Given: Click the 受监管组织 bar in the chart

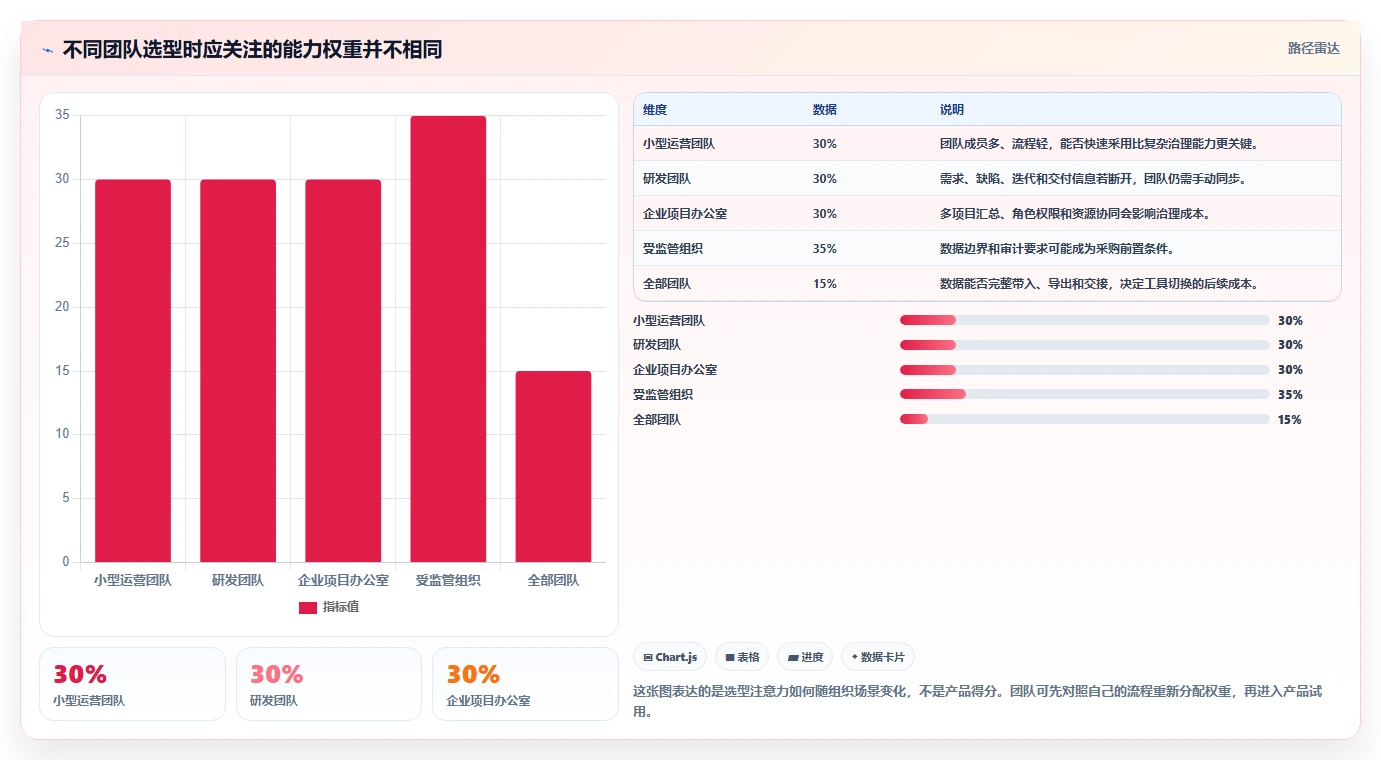Looking at the screenshot, I should pos(448,339).
